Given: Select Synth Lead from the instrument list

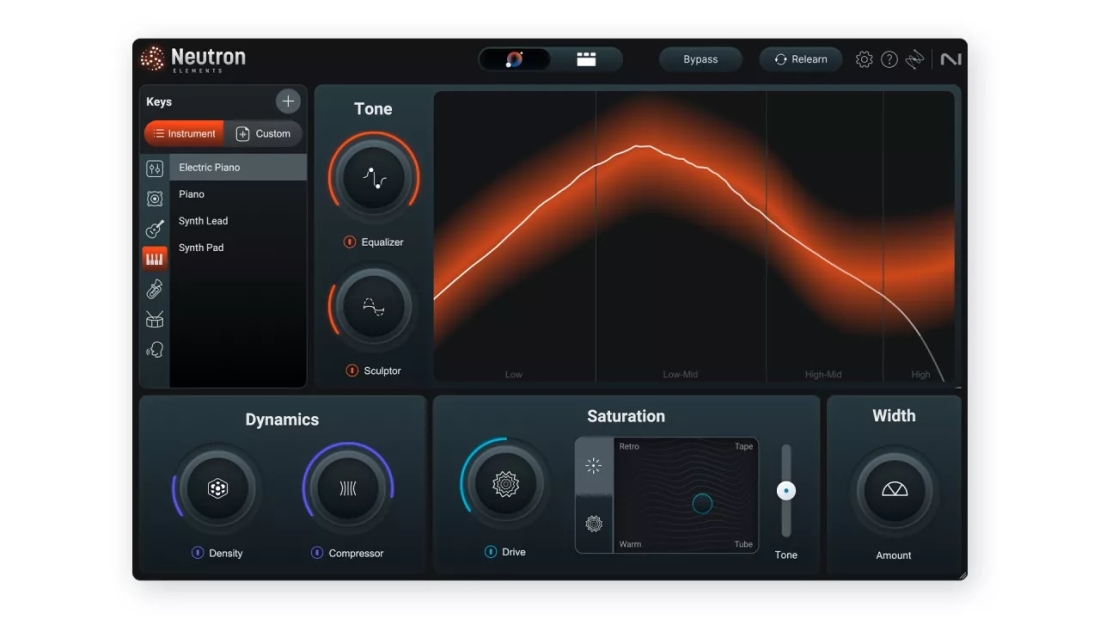Looking at the screenshot, I should tap(203, 221).
